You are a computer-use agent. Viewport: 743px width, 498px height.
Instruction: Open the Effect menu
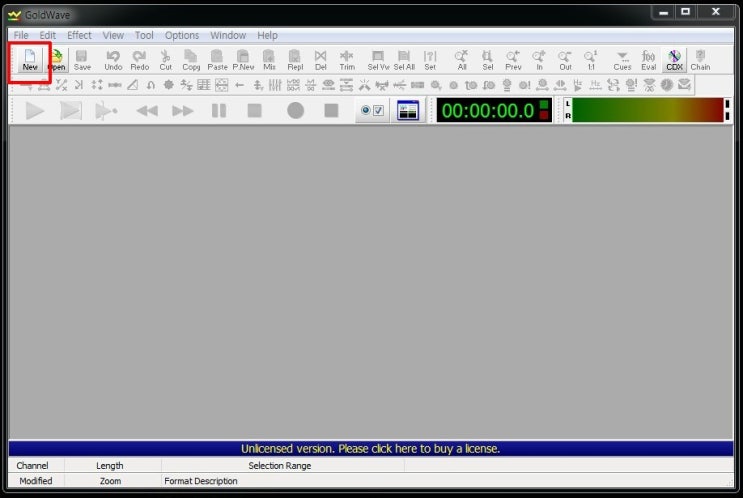(79, 35)
